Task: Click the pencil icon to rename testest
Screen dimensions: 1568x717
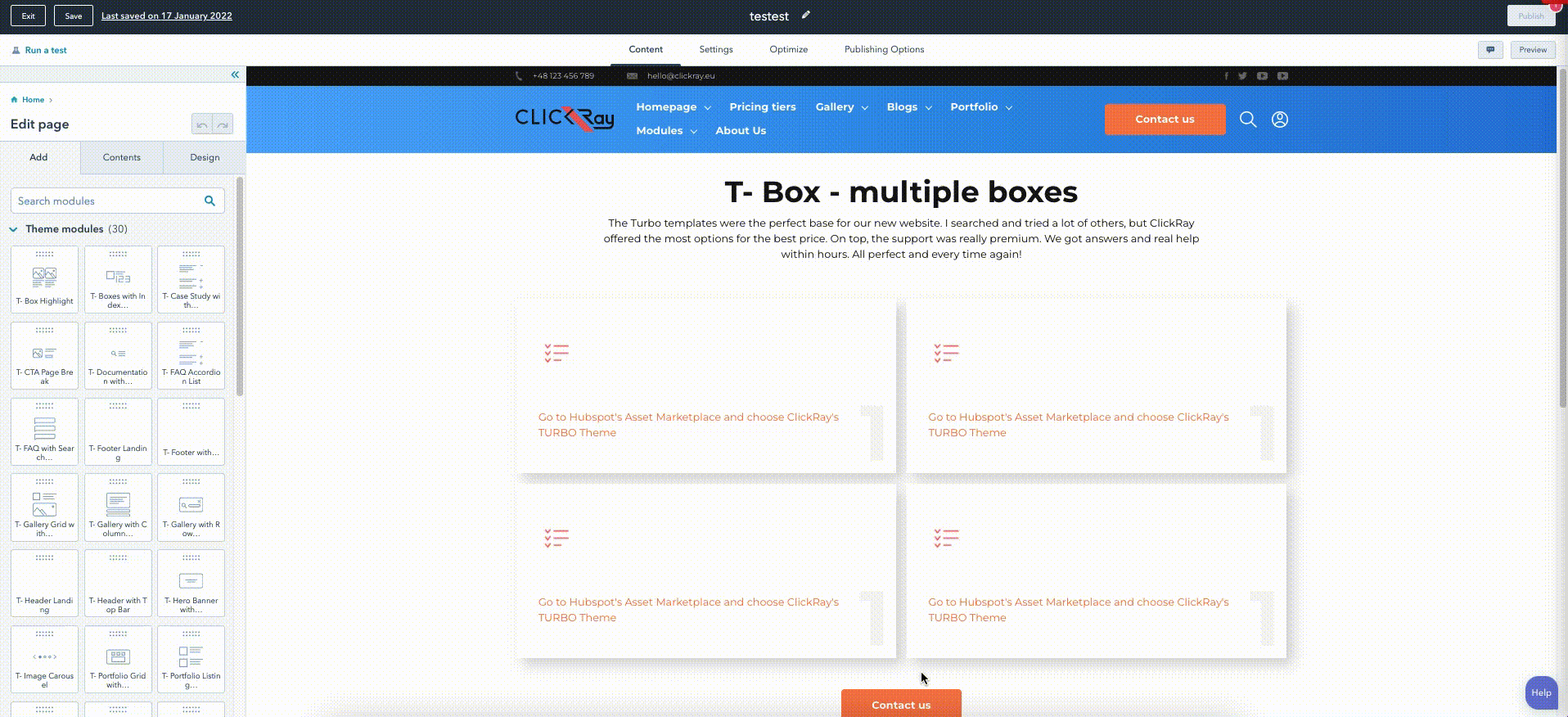Action: 806,15
